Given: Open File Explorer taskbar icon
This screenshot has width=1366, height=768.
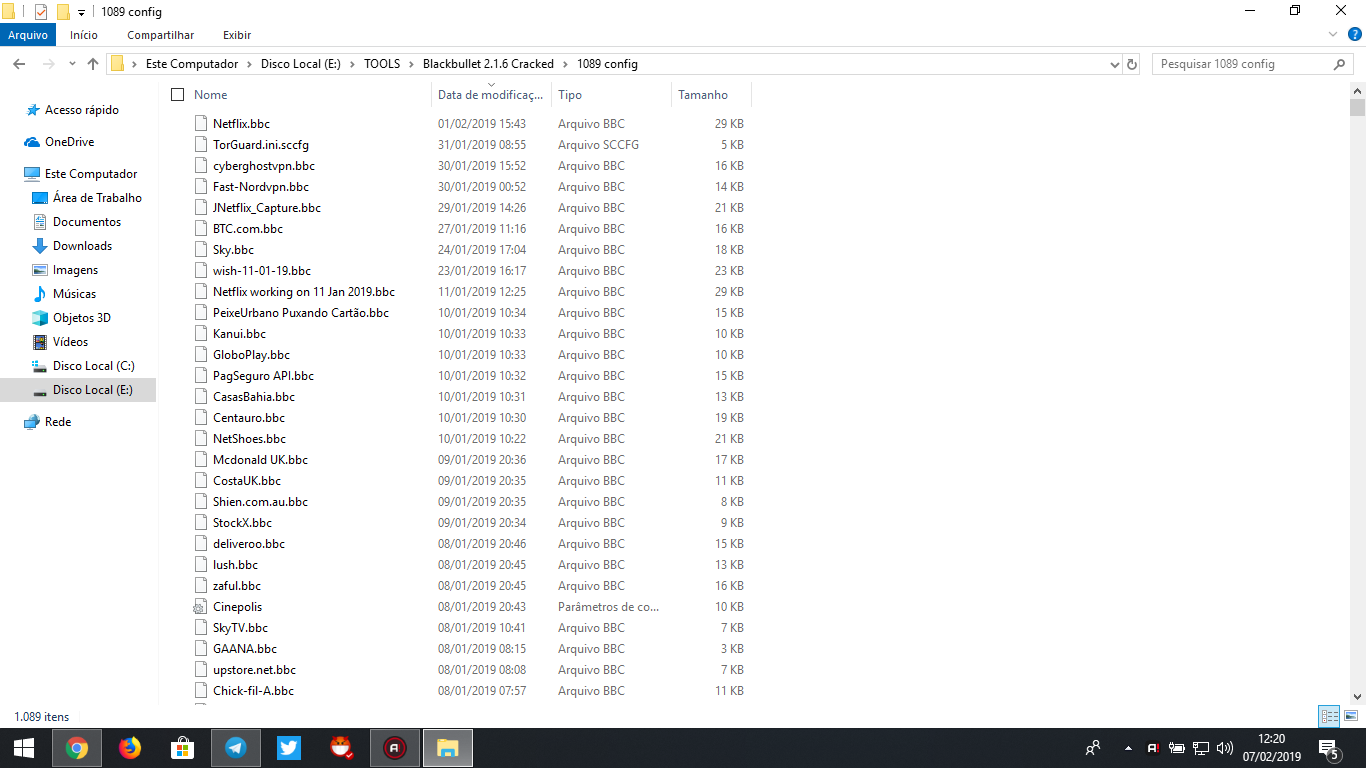Looking at the screenshot, I should point(448,748).
